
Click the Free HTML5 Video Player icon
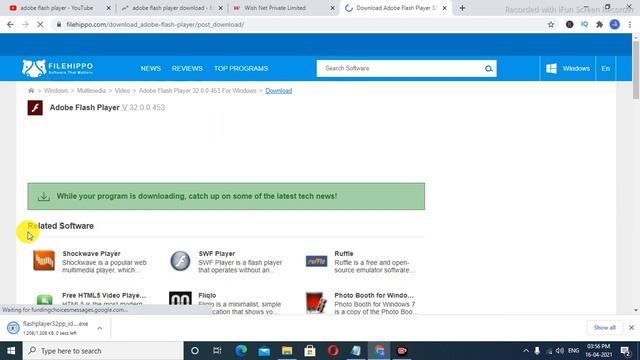point(44,300)
